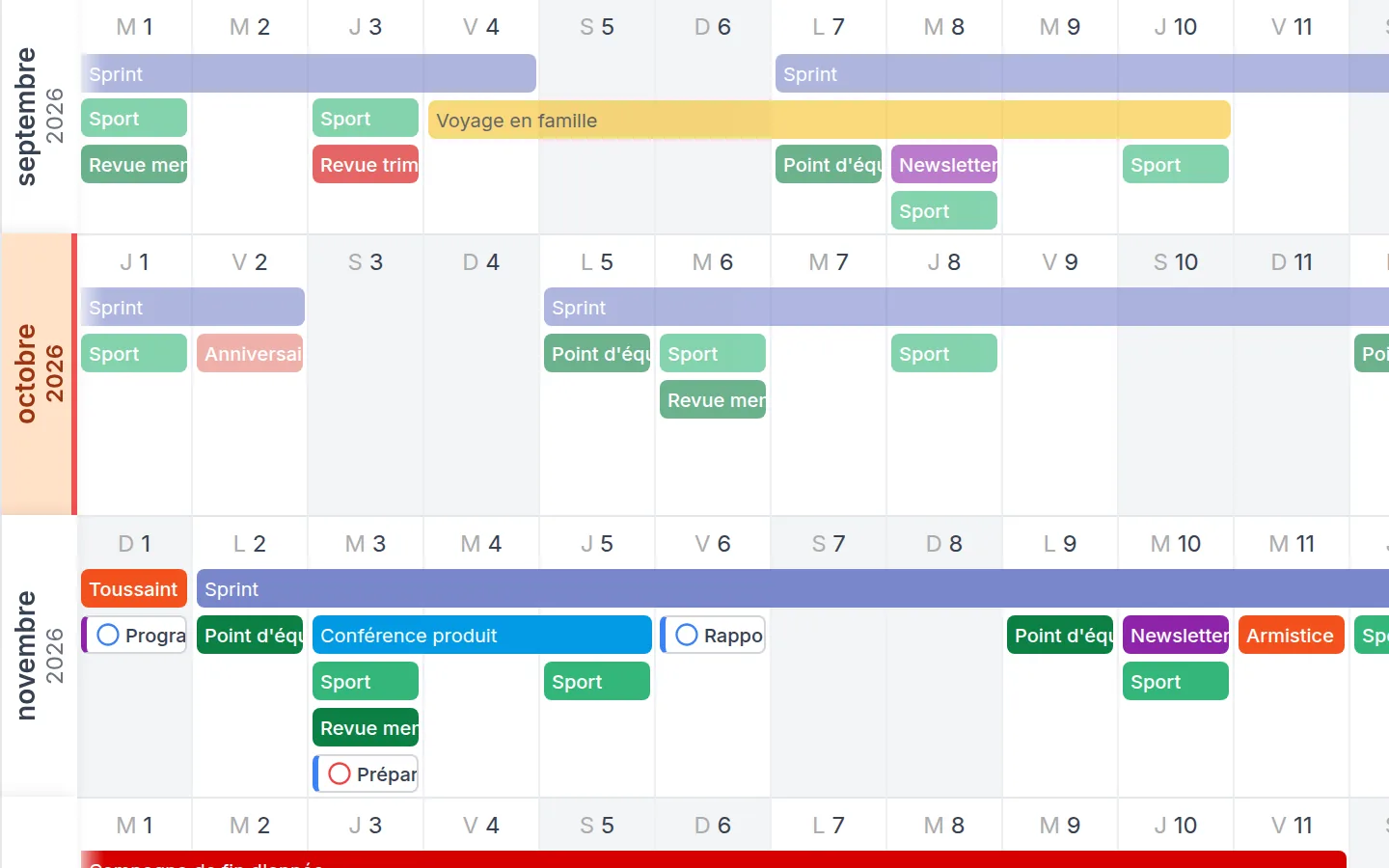Select the 'septembre 2026' month label
The height and width of the screenshot is (868, 1389).
[x=39, y=116]
